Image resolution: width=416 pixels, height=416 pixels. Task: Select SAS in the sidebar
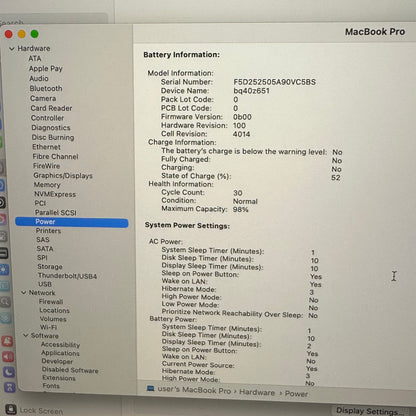pos(43,239)
